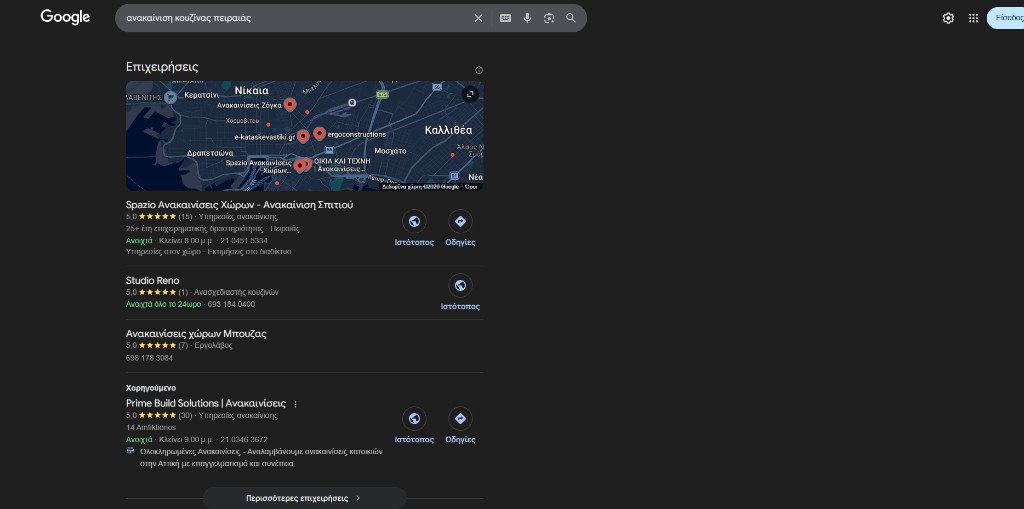Open the on-screen keyboard input tool
The width and height of the screenshot is (1024, 509).
[505, 18]
